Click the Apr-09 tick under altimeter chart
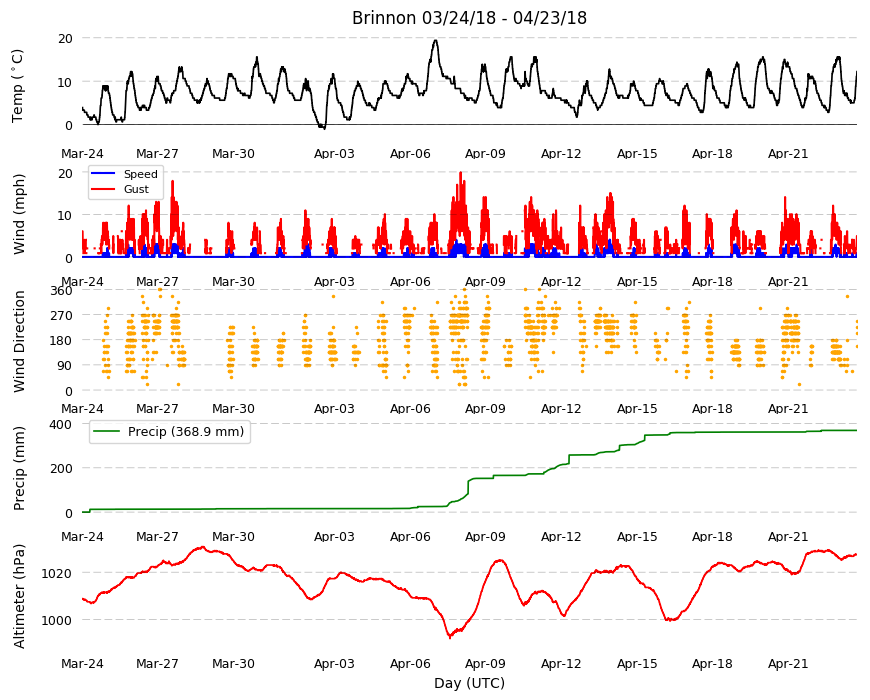Screen dimensions: 870x700 pyautogui.click(x=485, y=663)
